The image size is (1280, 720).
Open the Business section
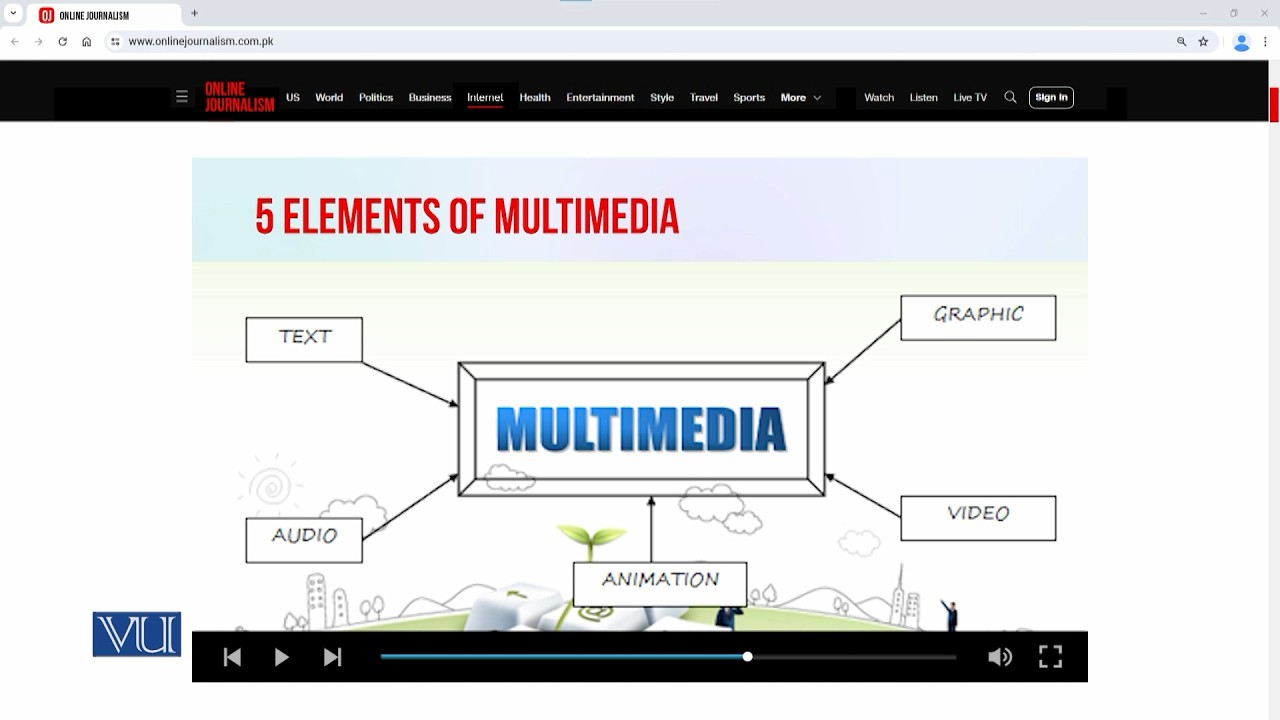[x=430, y=97]
